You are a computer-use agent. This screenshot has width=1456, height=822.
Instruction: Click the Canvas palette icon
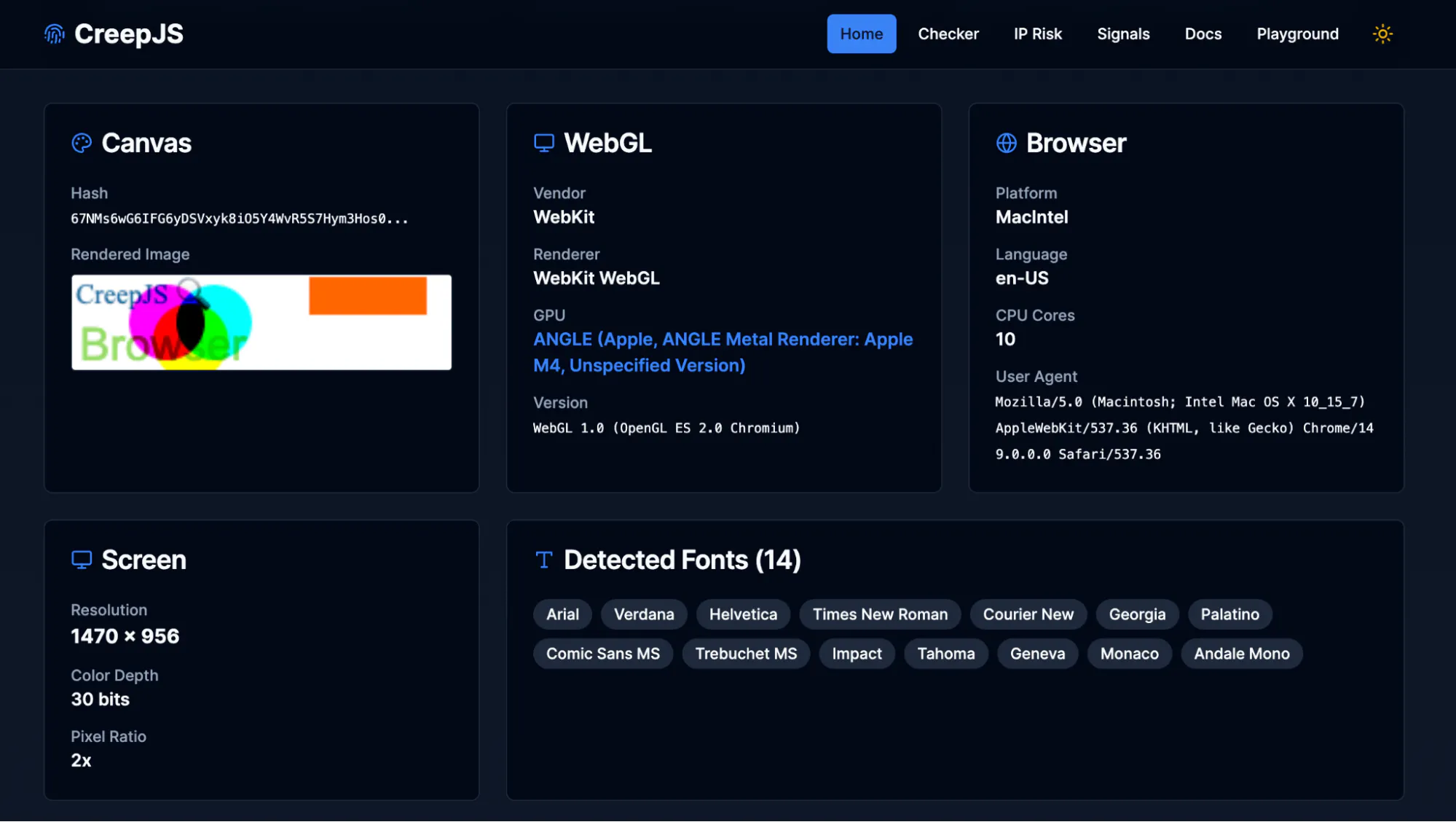point(82,143)
